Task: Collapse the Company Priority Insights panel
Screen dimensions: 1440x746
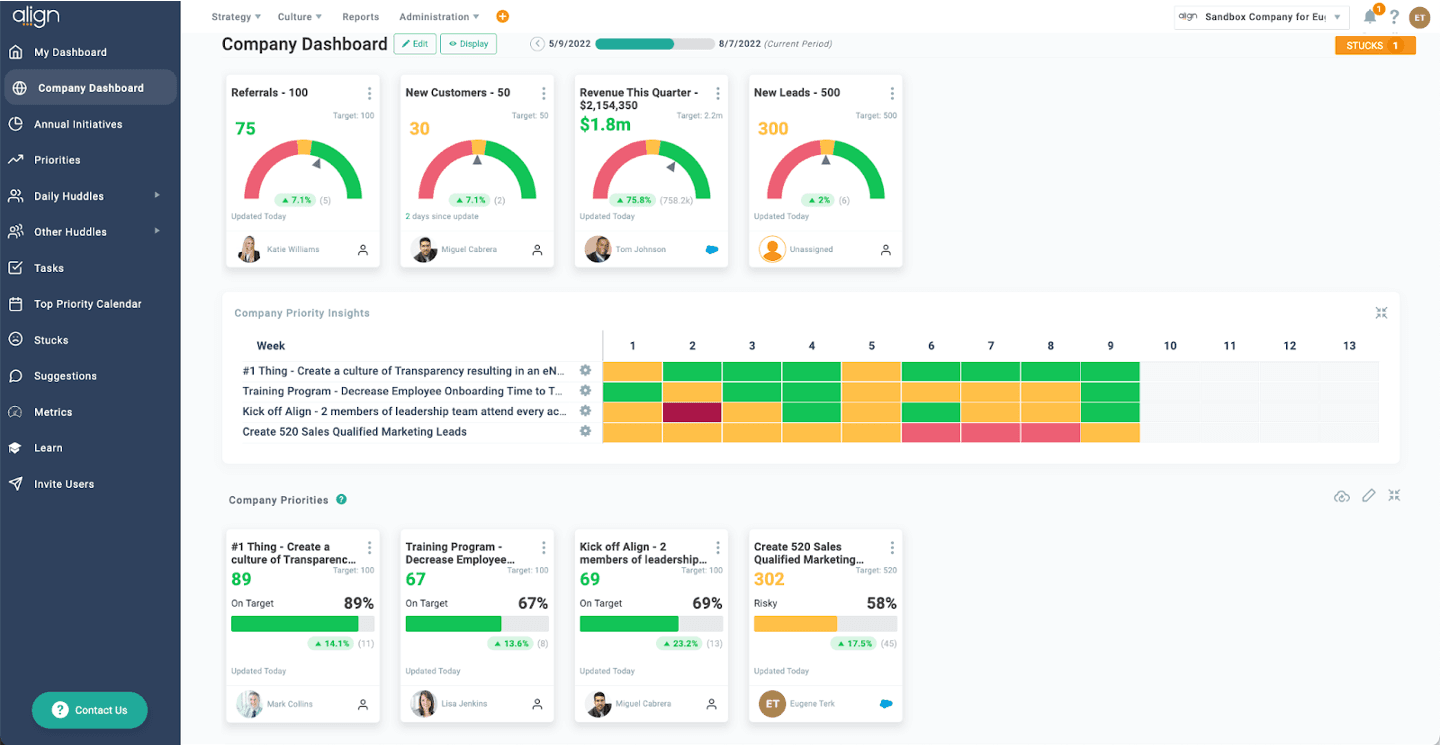Action: point(1381,313)
